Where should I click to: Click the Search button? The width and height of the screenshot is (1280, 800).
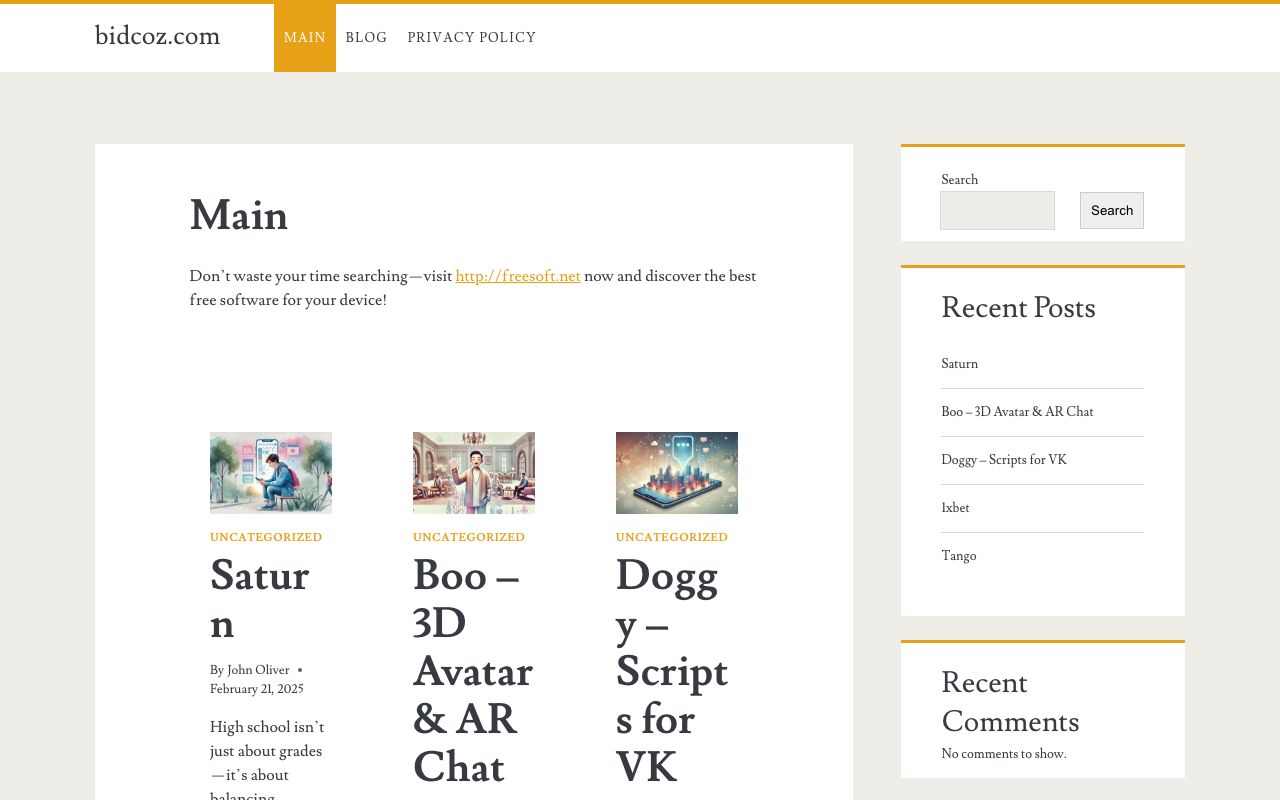[1112, 210]
